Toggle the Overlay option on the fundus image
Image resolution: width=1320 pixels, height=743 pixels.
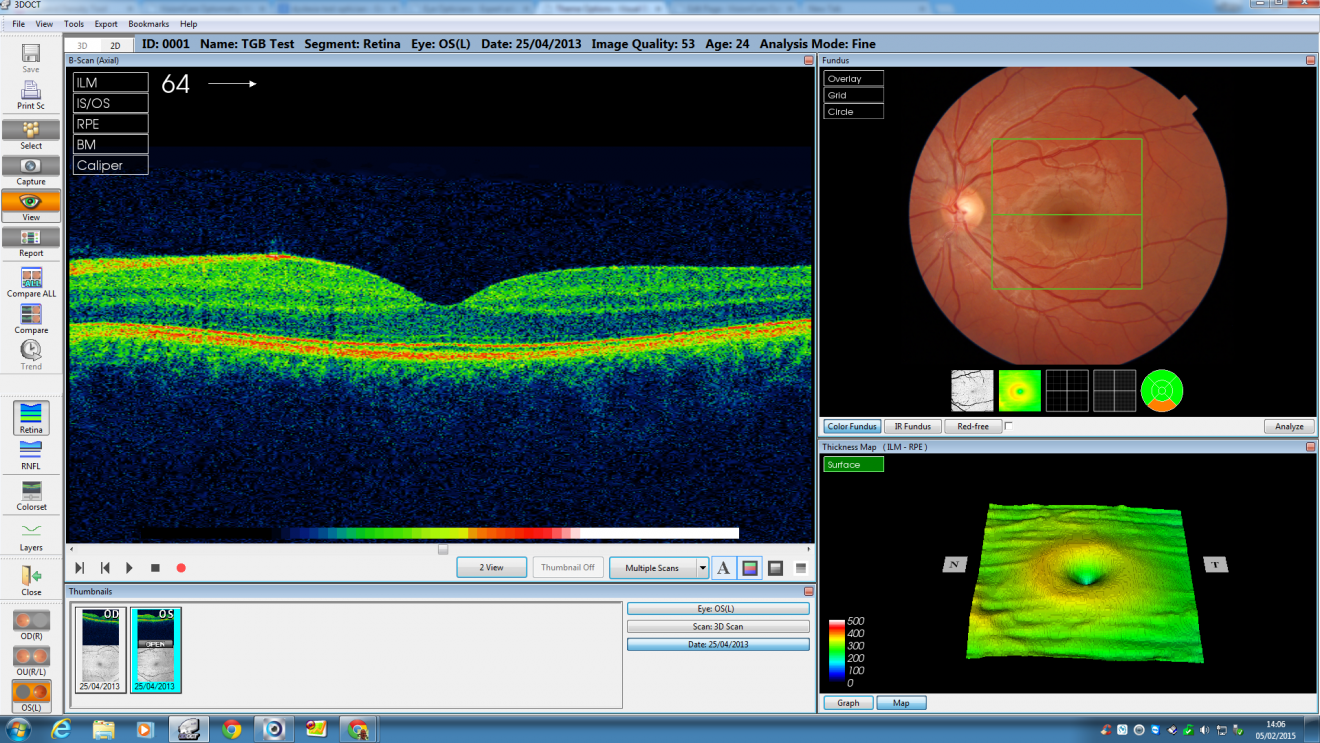pos(852,78)
